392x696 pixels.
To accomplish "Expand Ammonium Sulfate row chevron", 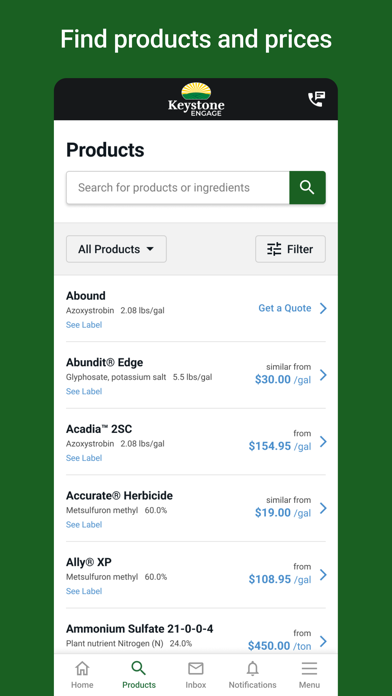I will click(x=323, y=641).
